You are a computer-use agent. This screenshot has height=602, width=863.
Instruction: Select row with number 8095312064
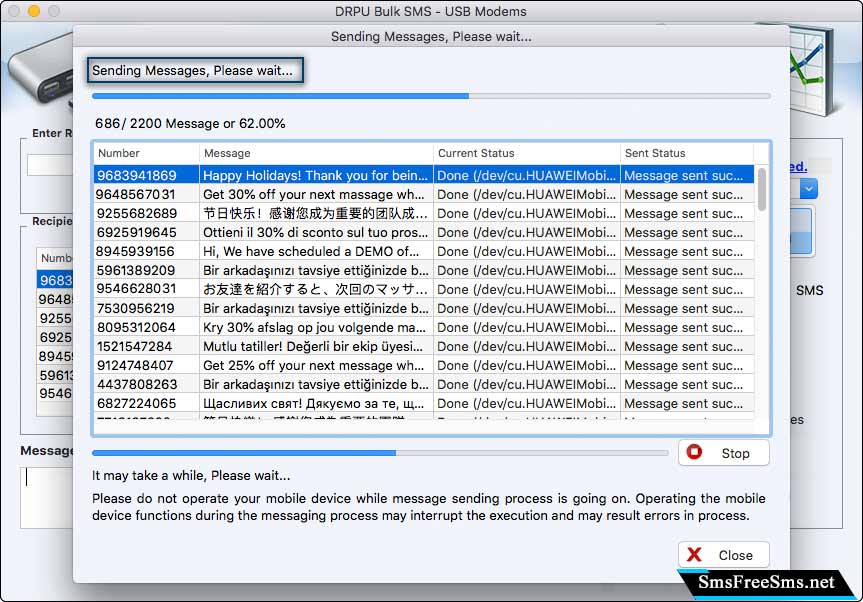click(423, 327)
